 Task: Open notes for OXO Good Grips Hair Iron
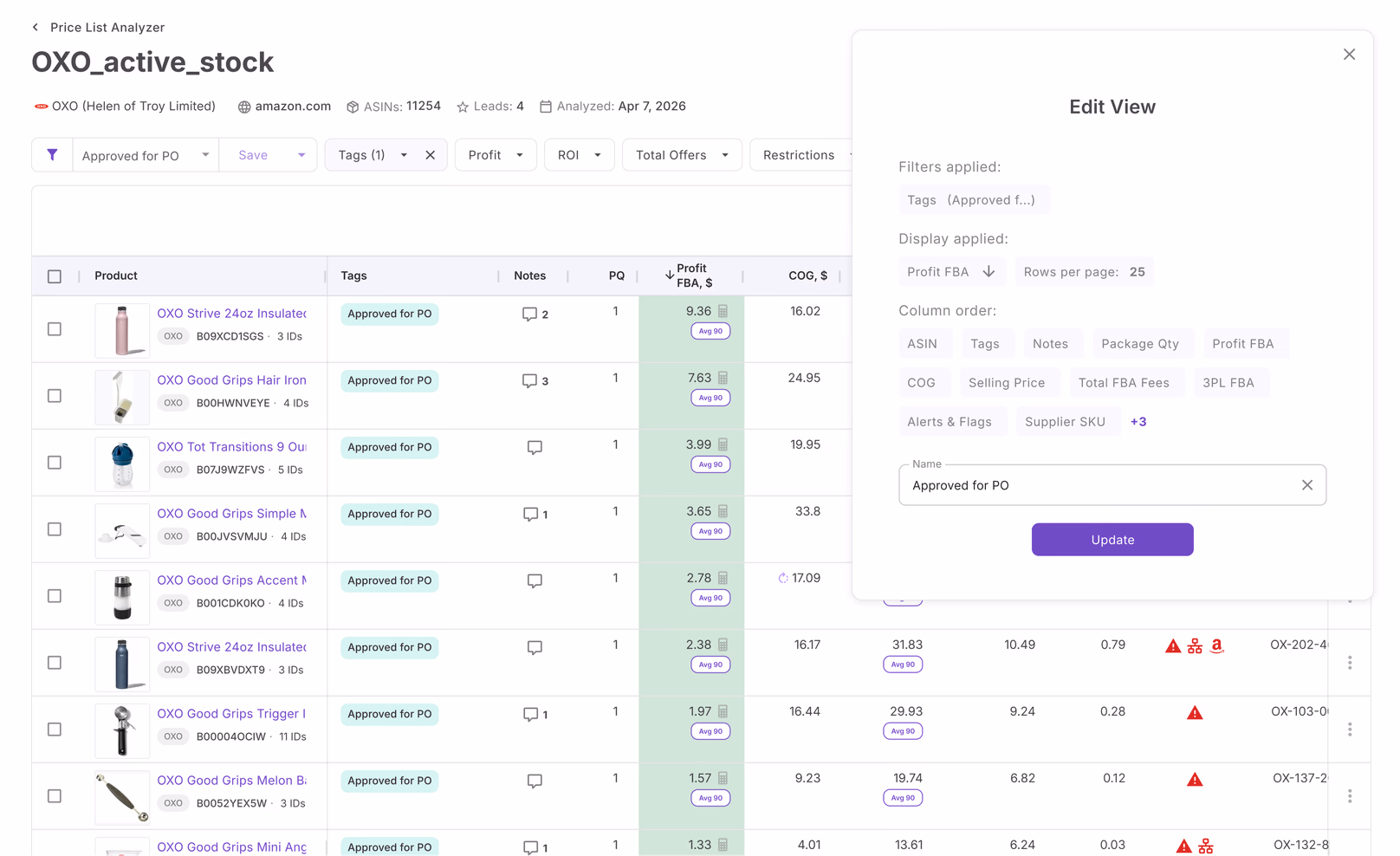[529, 381]
